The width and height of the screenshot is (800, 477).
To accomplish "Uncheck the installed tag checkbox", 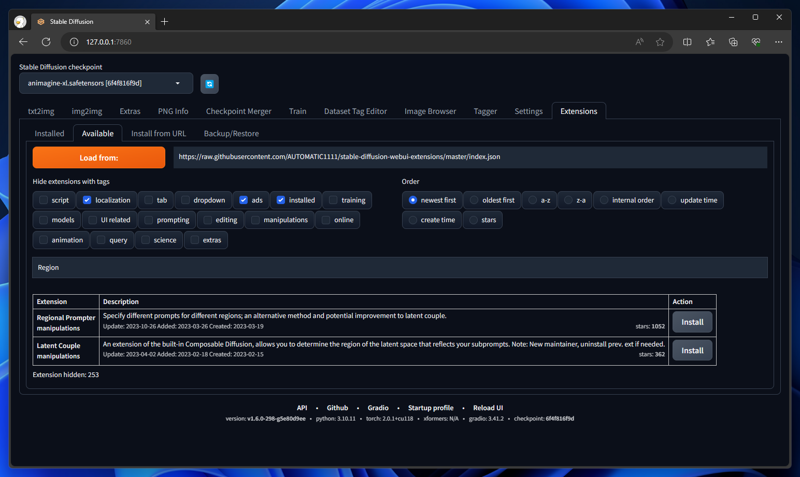I will click(281, 200).
